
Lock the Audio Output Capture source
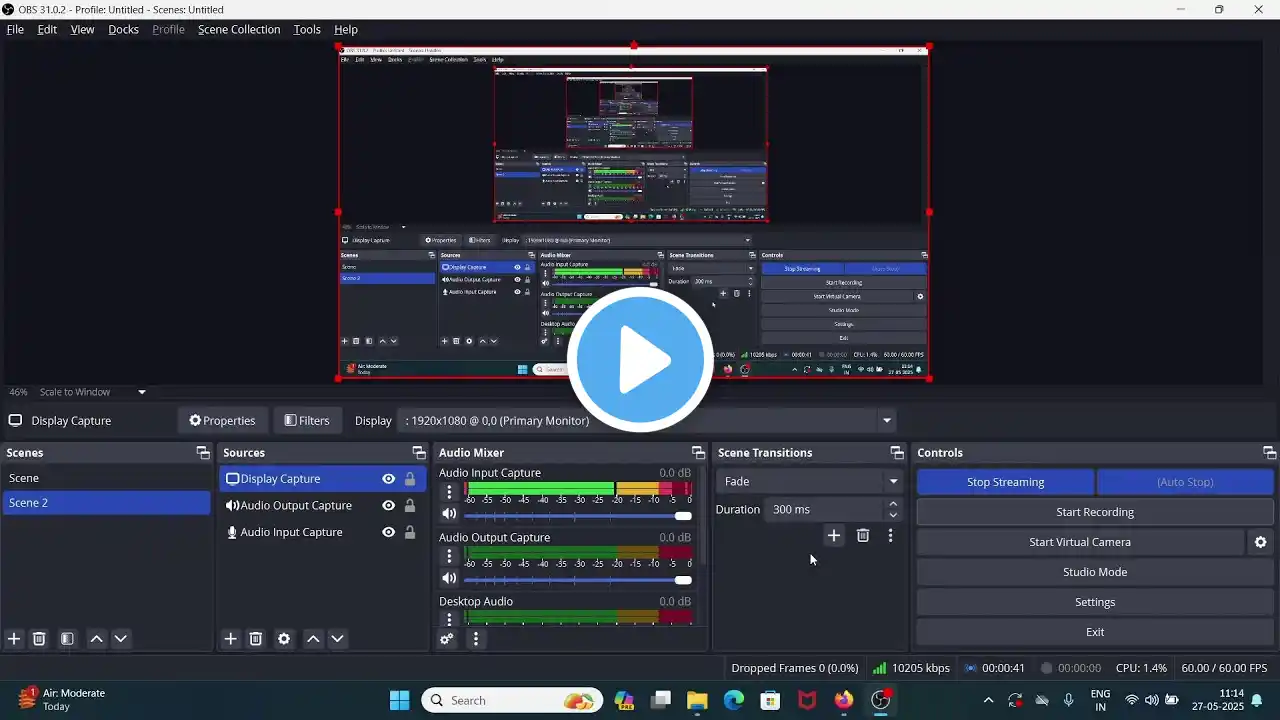[410, 505]
